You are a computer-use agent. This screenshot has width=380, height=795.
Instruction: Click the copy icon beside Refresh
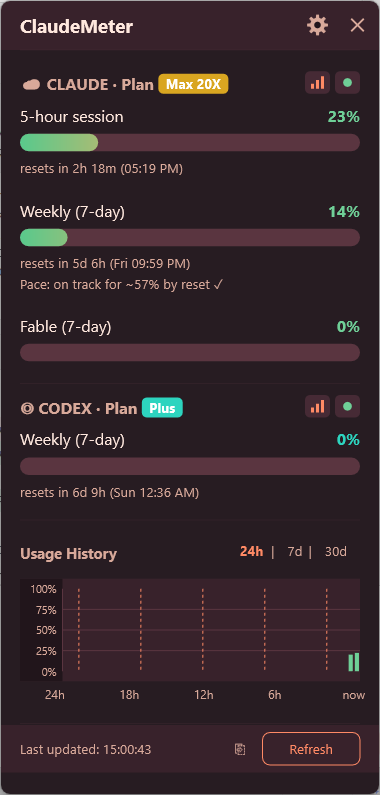pos(240,749)
